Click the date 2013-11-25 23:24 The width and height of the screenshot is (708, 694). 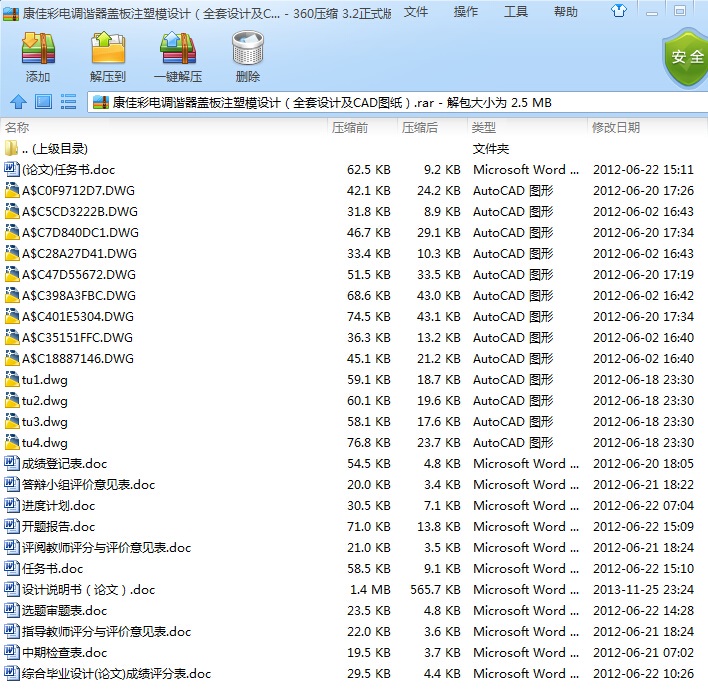click(643, 589)
